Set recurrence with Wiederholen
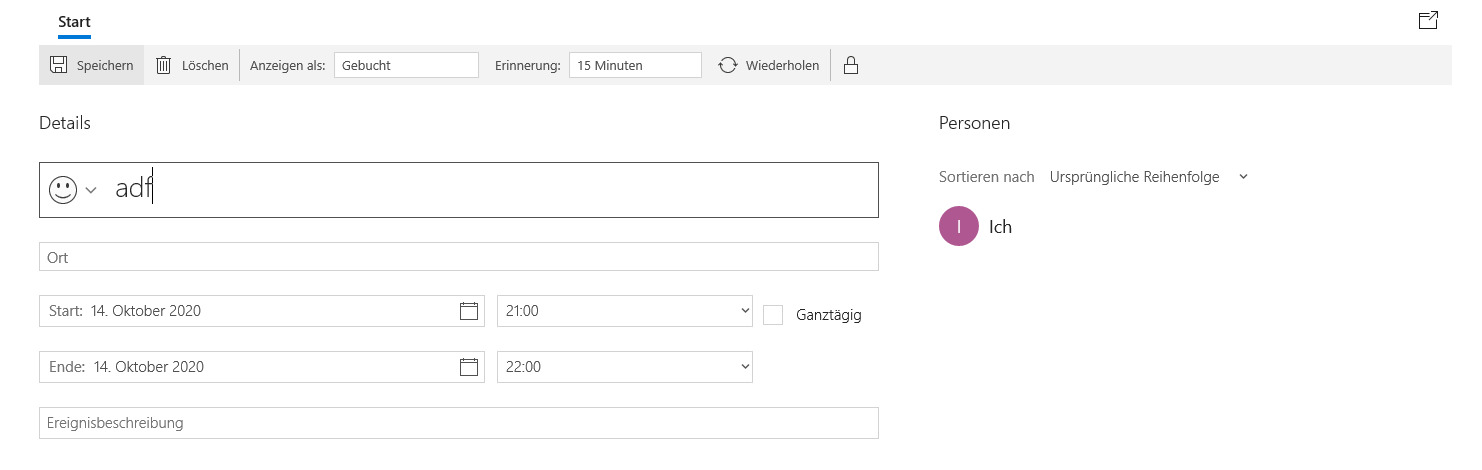Image resolution: width=1482 pixels, height=470 pixels. (769, 65)
